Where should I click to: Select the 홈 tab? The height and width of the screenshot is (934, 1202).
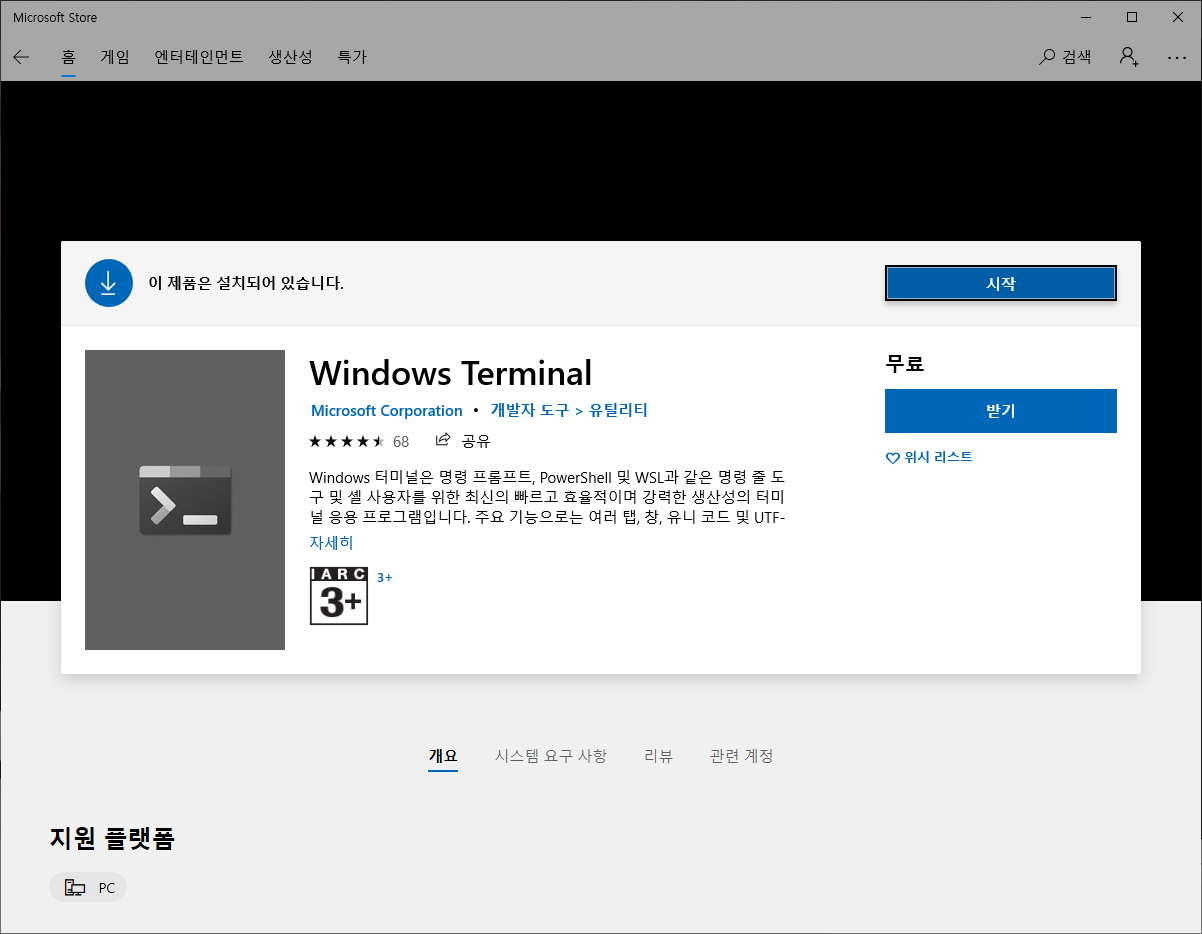click(x=68, y=57)
